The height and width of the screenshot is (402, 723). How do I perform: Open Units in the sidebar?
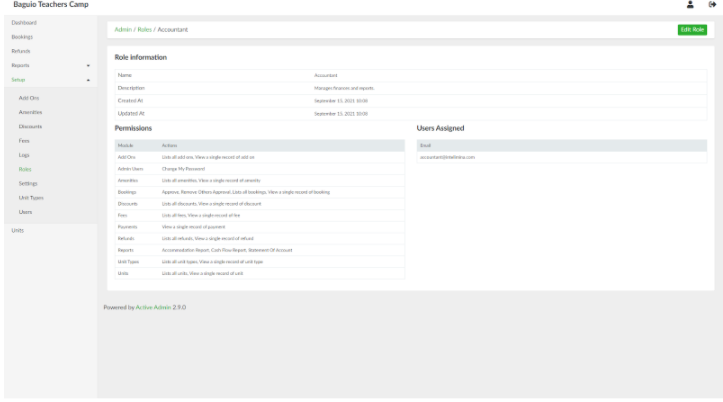tap(17, 231)
